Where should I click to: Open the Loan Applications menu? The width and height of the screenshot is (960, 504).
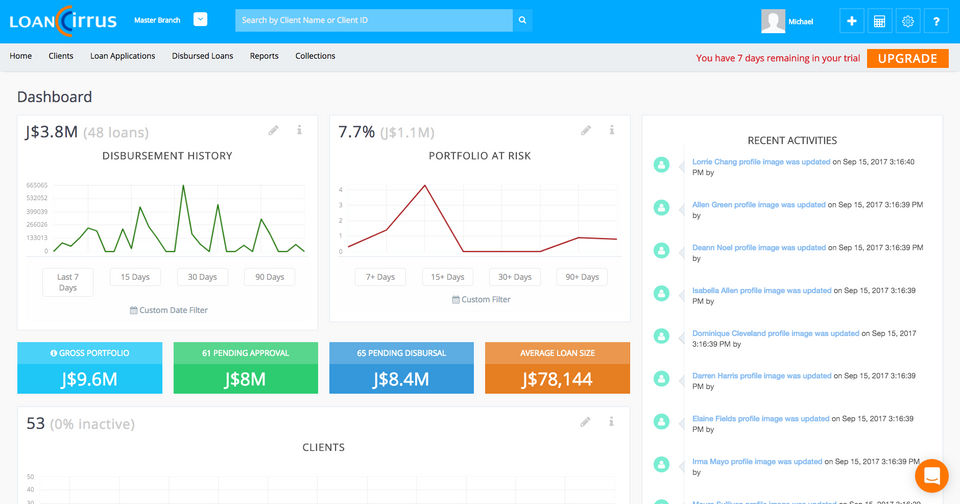pos(122,56)
